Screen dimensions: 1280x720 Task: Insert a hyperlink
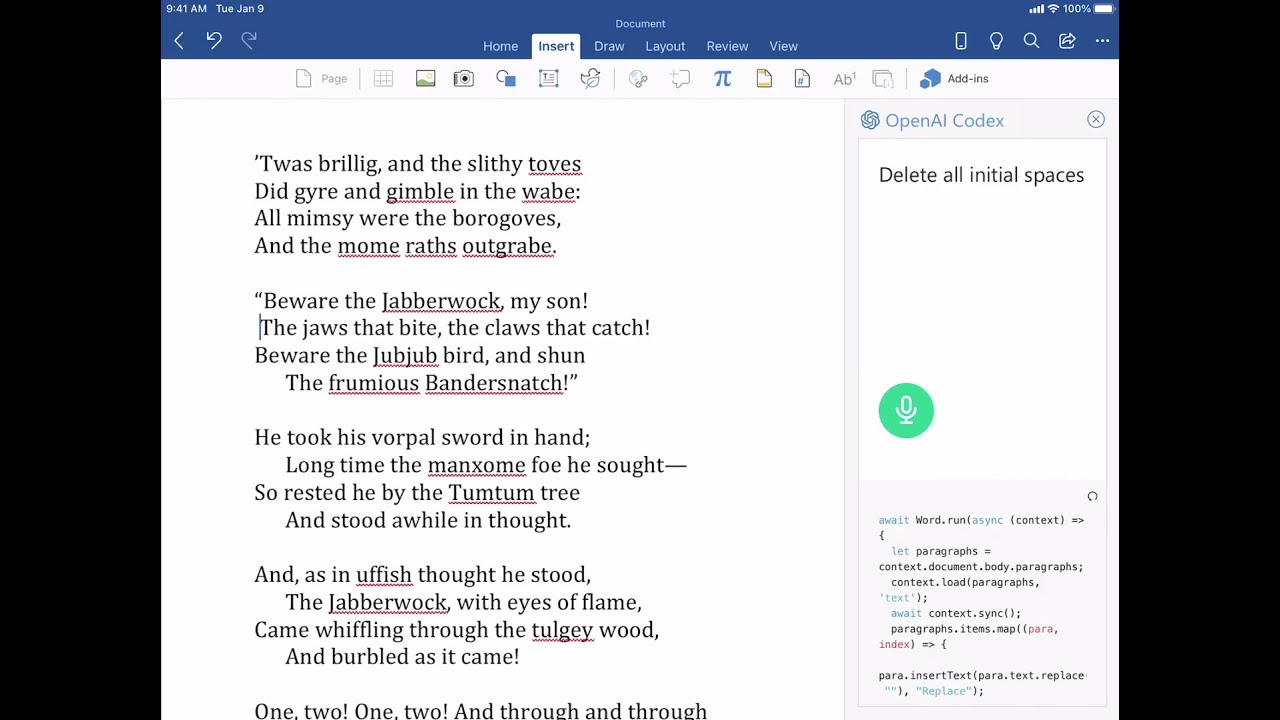pyautogui.click(x=638, y=79)
